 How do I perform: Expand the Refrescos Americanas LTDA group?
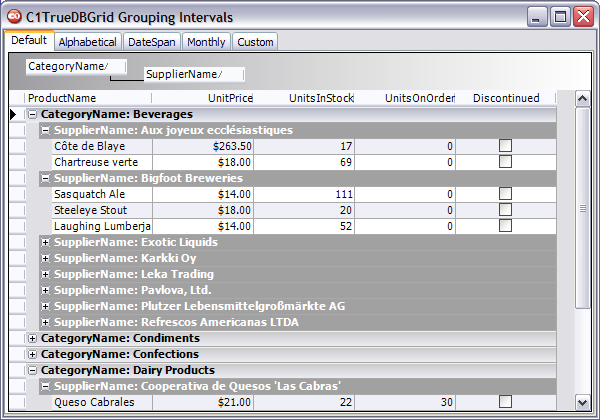[46, 322]
